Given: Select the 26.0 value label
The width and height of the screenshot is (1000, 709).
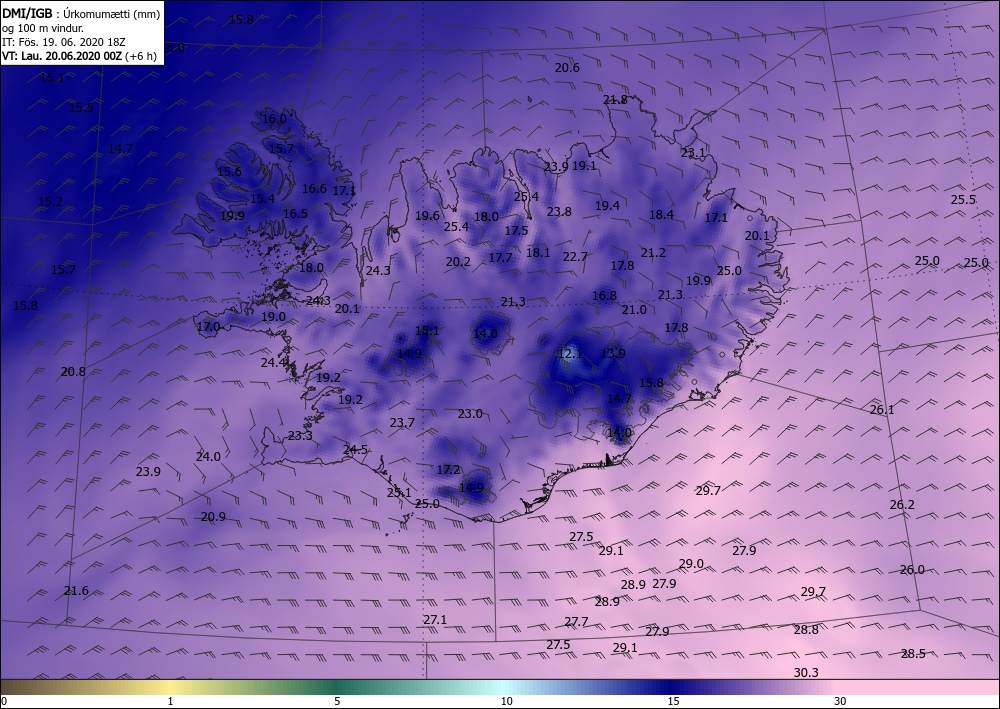Looking at the screenshot, I should pos(911,570).
